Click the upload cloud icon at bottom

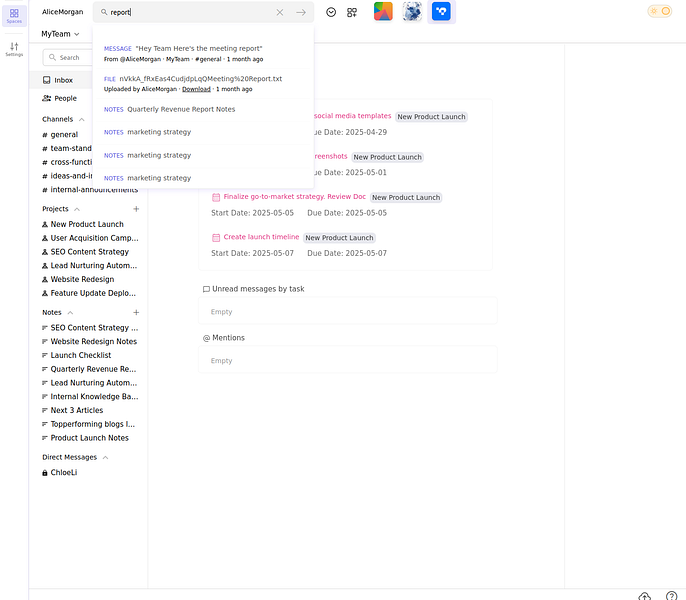click(644, 596)
